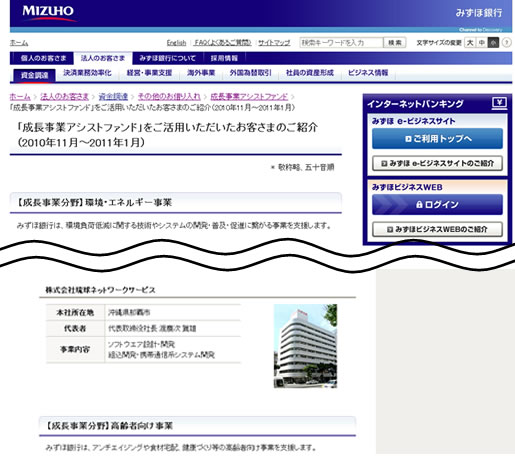Click the ご利用トップへ button
Screen dimensions: 515x456
(x=437, y=138)
